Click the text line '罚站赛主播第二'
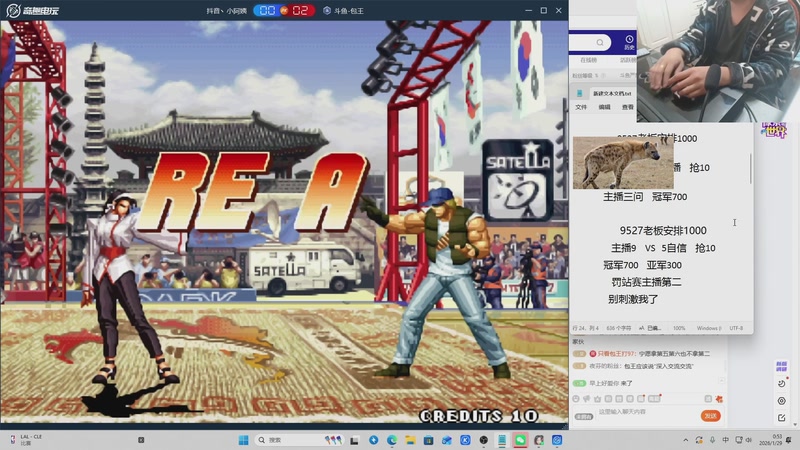This screenshot has width=800, height=450. (x=646, y=282)
